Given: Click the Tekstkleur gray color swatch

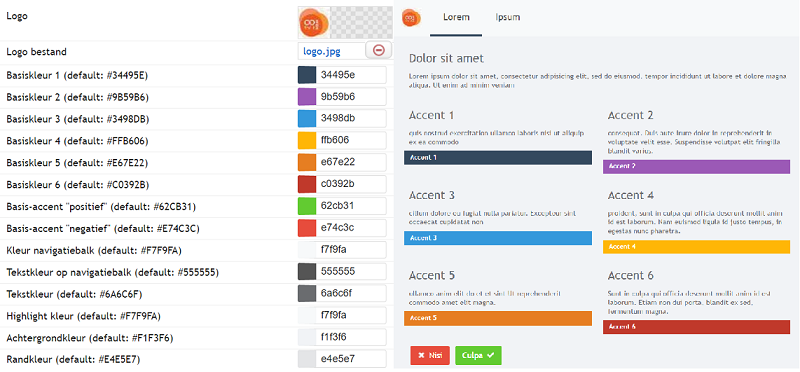Looking at the screenshot, I should point(307,293).
